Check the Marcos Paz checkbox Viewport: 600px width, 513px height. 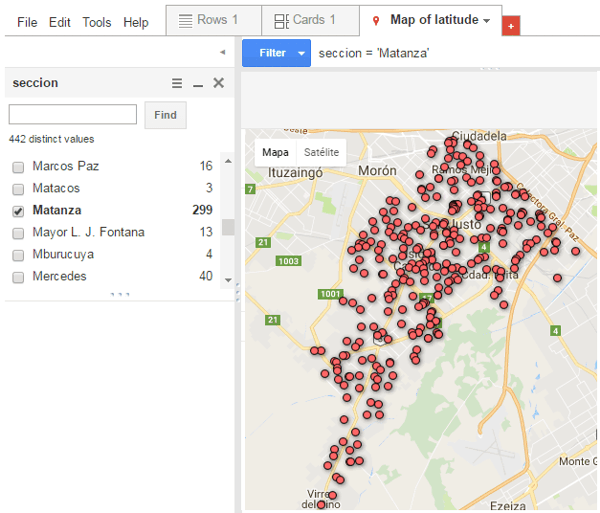[x=18, y=167]
